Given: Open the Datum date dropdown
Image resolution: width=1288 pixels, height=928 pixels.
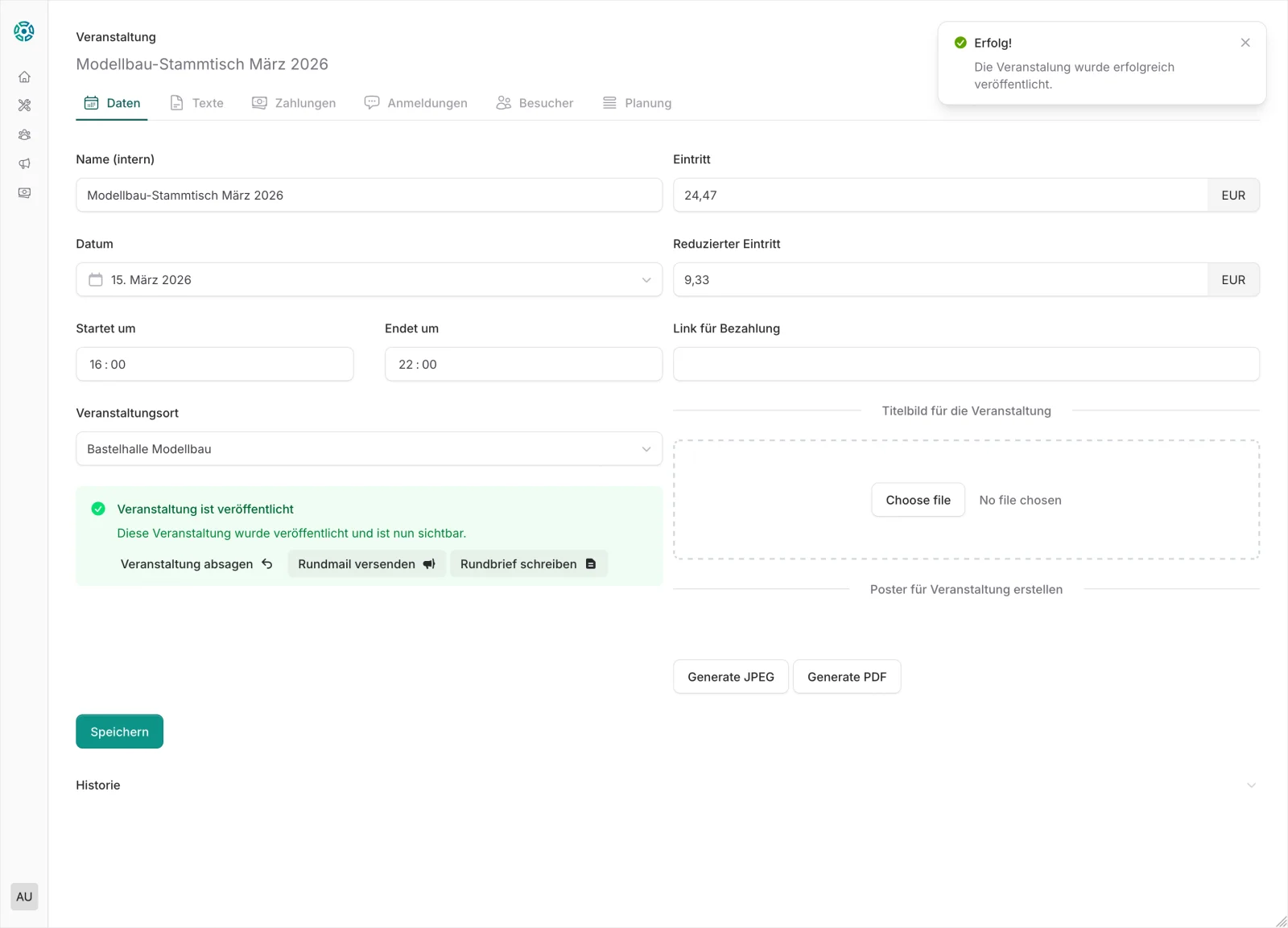Looking at the screenshot, I should (x=369, y=280).
